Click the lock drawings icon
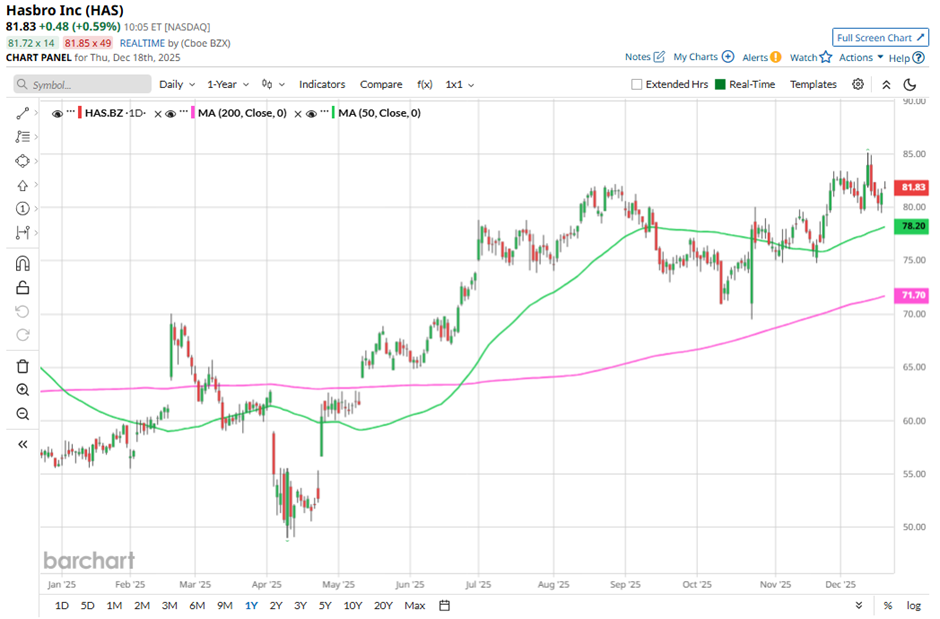940x619 pixels. coord(23,288)
